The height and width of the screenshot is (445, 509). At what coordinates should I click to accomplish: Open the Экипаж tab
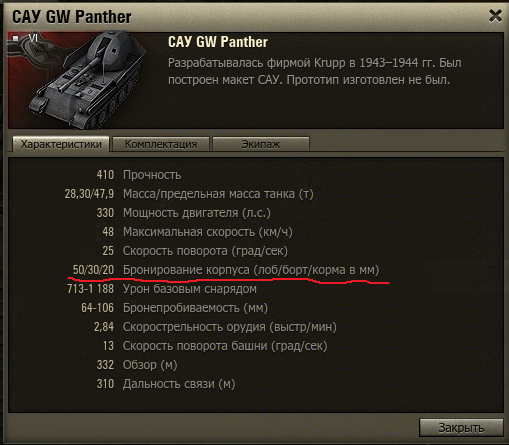[261, 144]
